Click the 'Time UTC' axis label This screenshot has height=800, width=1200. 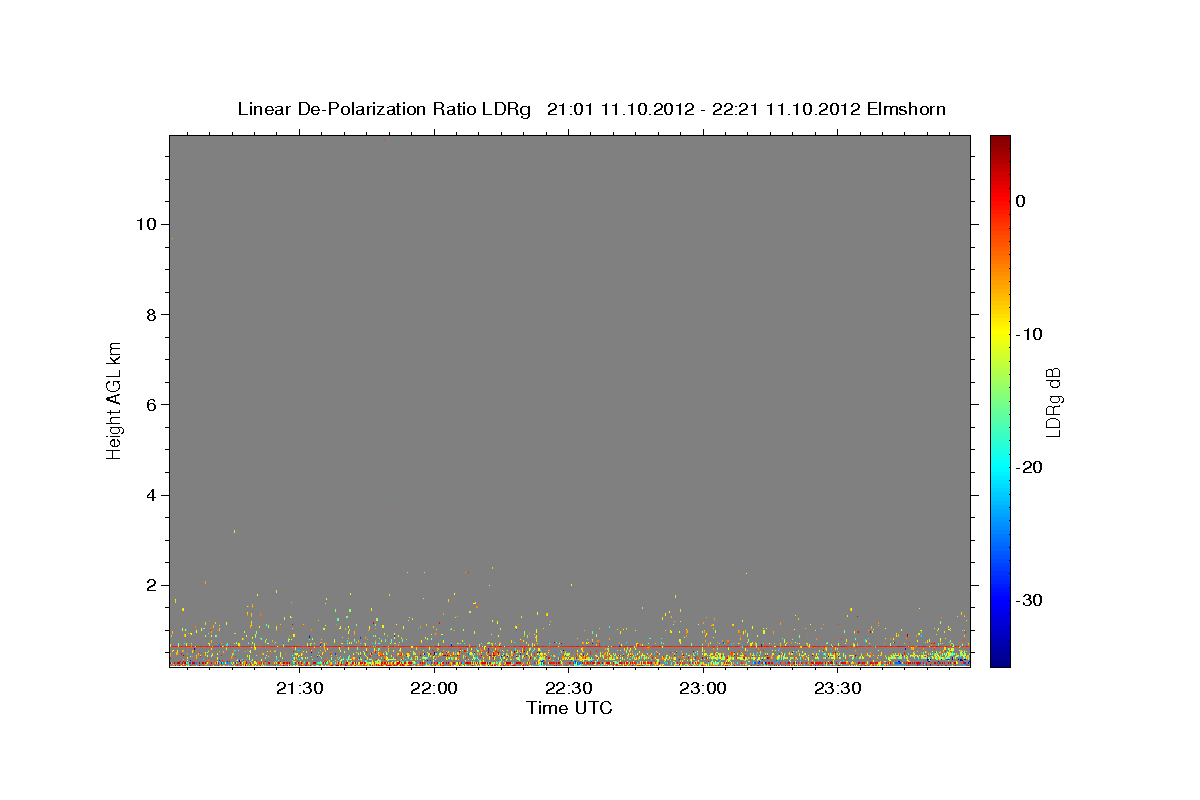pos(569,708)
